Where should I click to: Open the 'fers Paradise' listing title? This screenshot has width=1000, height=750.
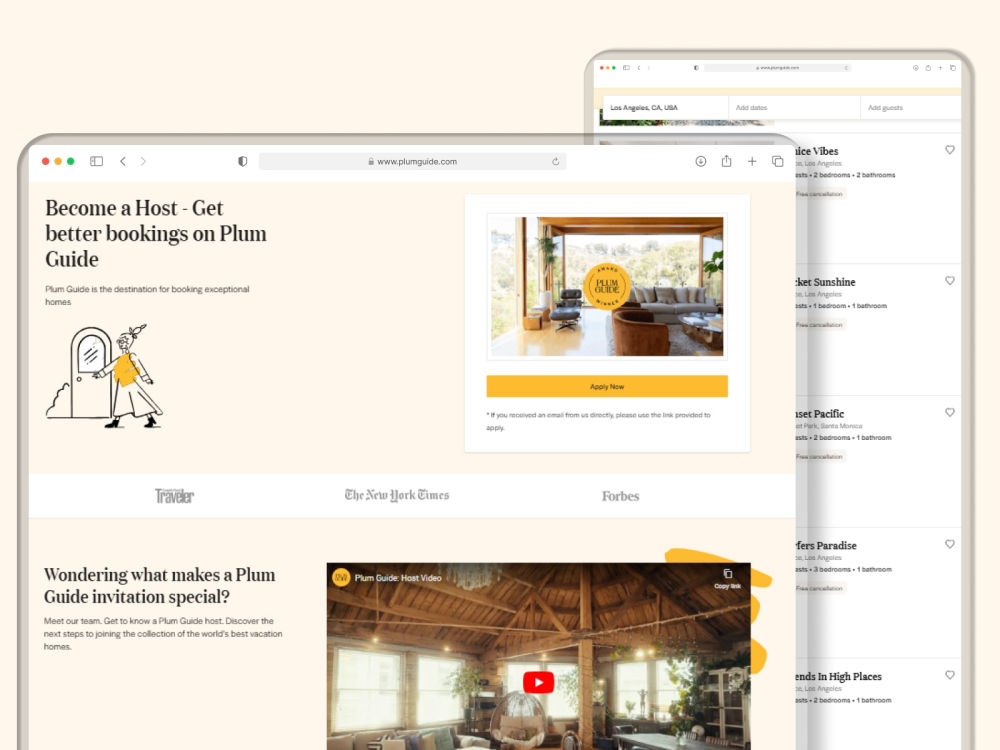click(x=826, y=545)
